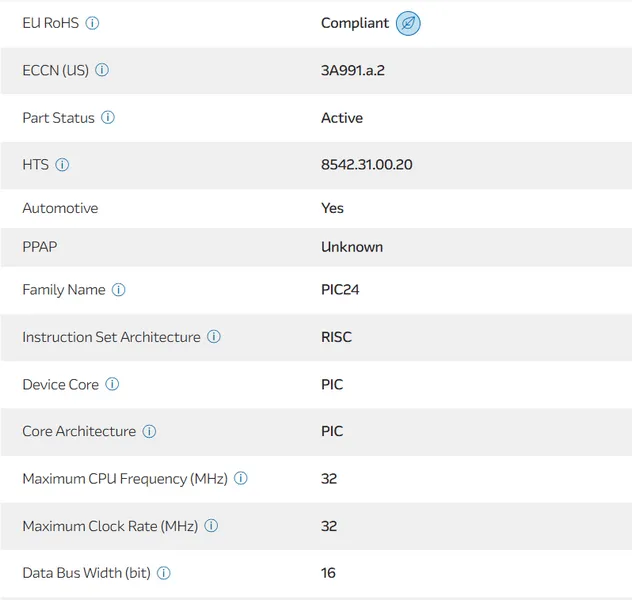
Task: Click the green leaf Compliant badge icon
Action: click(408, 23)
